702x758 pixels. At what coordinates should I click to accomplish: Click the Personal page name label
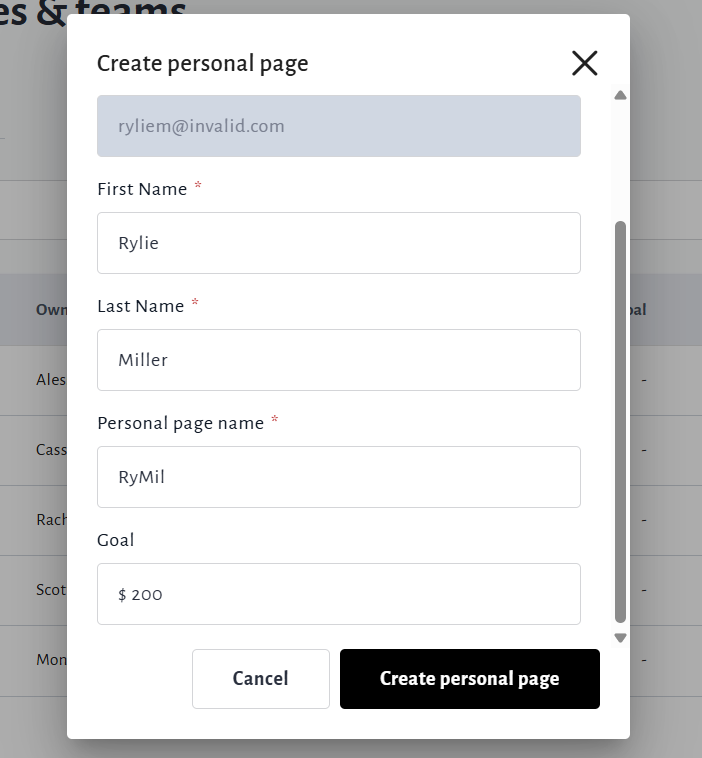[180, 423]
